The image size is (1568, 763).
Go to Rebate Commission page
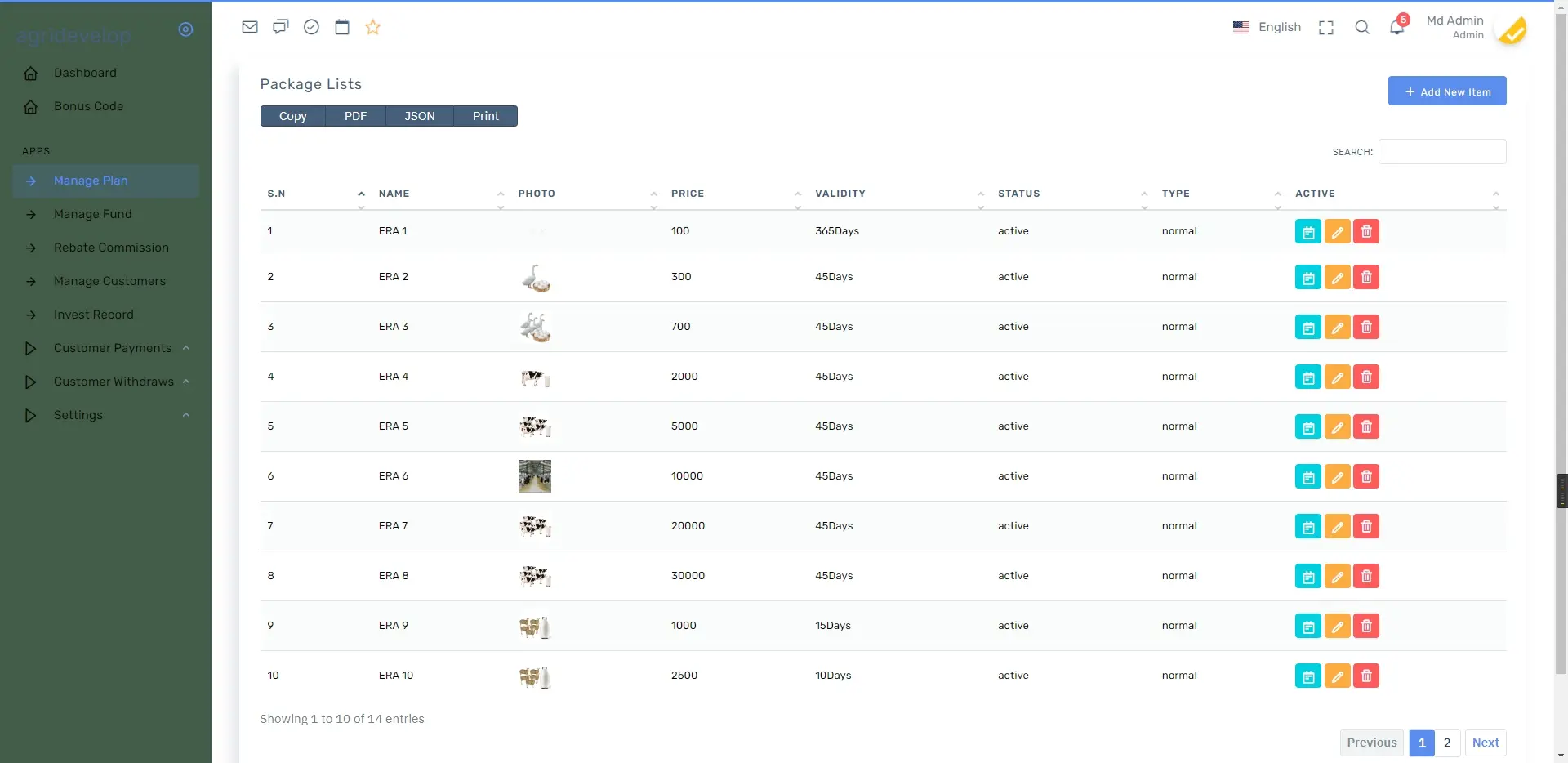111,248
